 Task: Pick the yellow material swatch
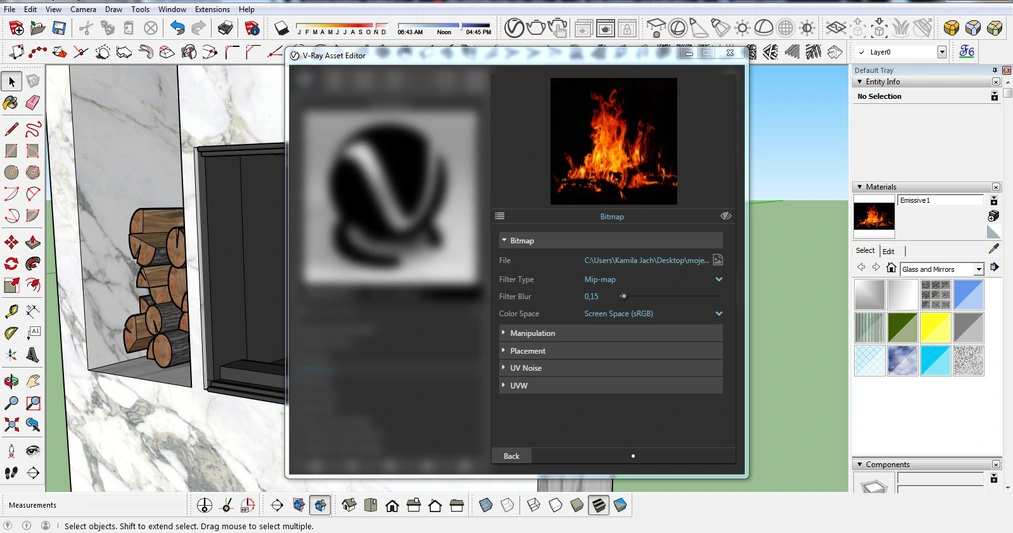pos(935,327)
